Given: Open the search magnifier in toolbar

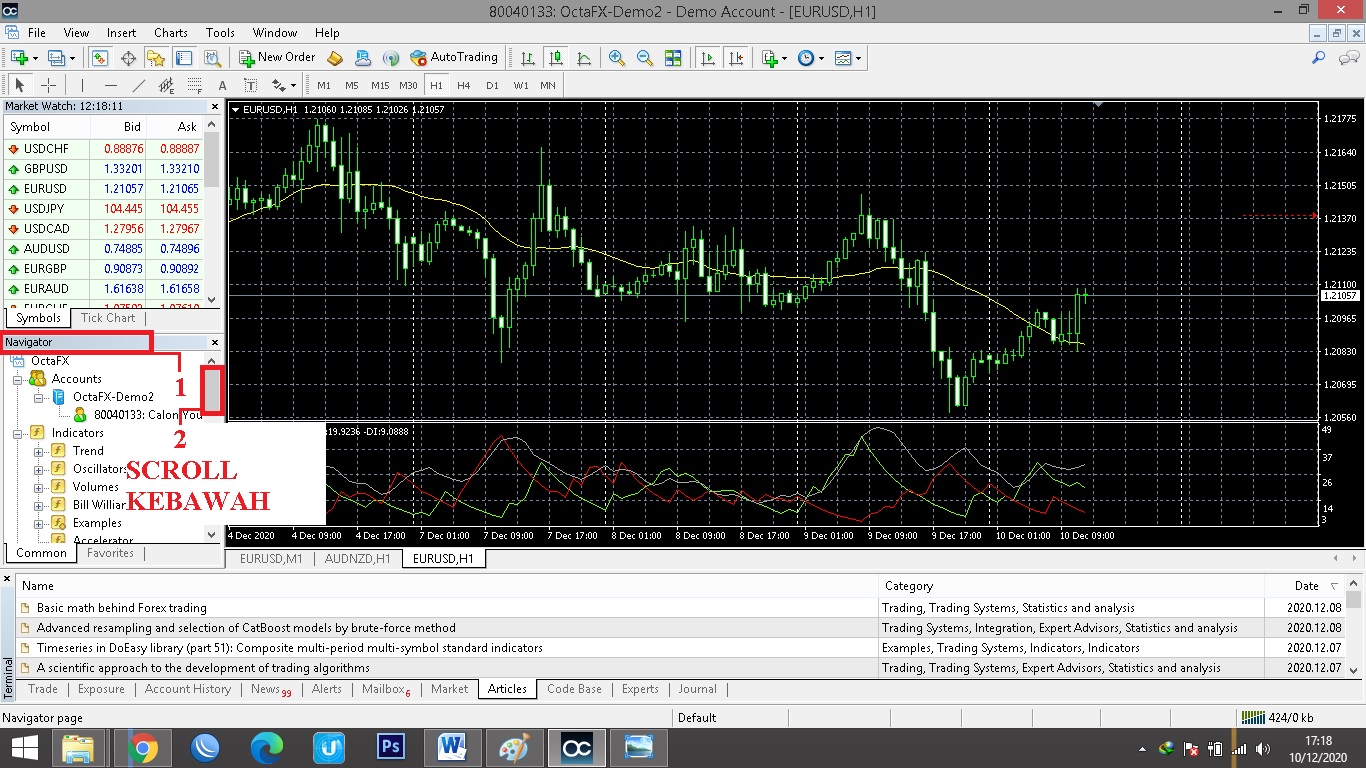Looking at the screenshot, I should coord(1319,58).
